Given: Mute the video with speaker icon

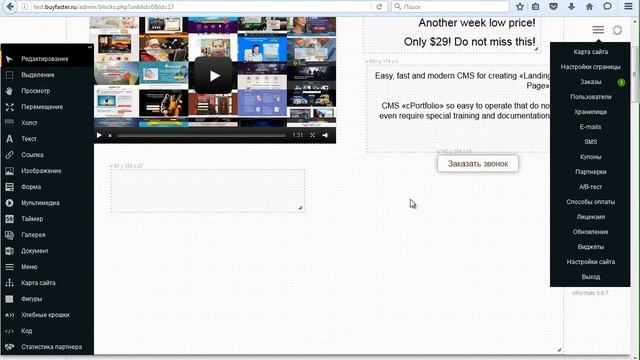Looking at the screenshot, I should (325, 135).
